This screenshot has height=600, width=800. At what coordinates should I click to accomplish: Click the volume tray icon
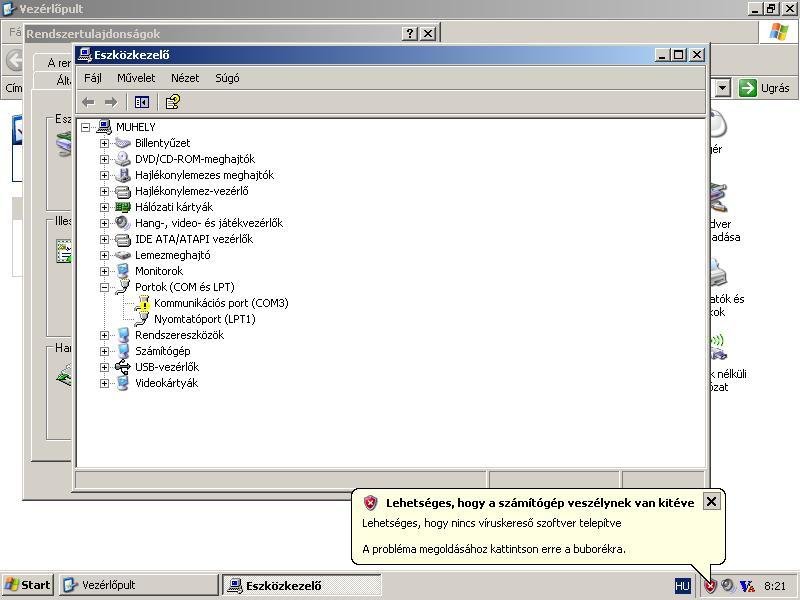[x=728, y=585]
